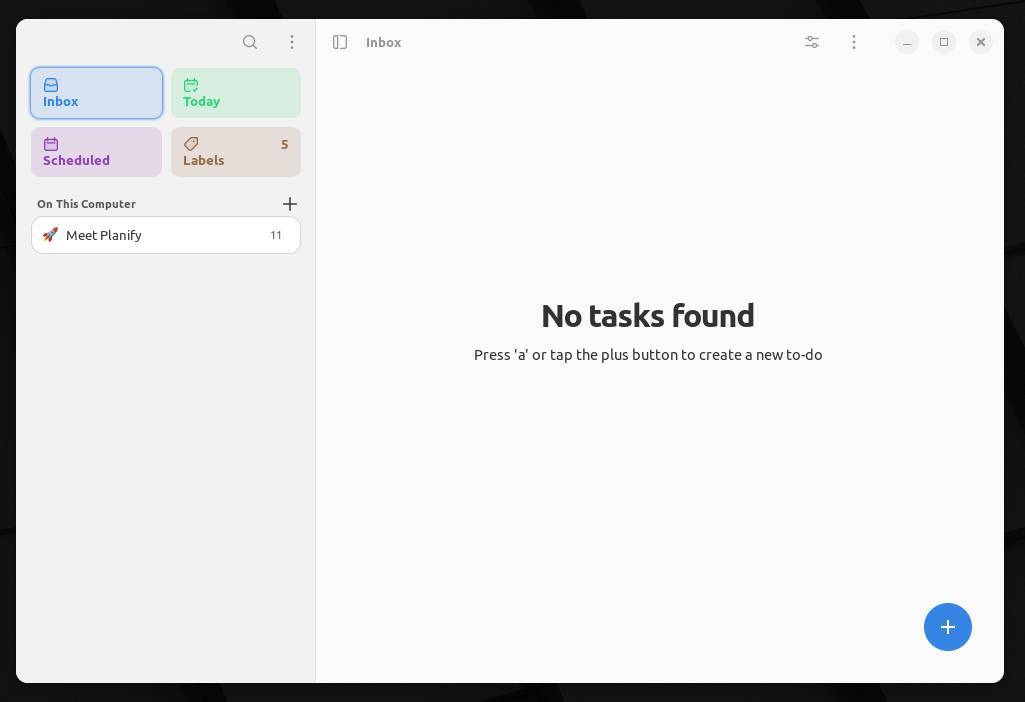Click the blue add task button
The width and height of the screenshot is (1025, 702).
[x=948, y=627]
